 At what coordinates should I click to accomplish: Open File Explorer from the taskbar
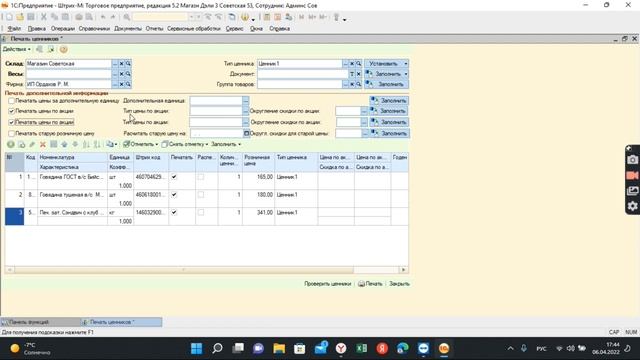[279, 348]
